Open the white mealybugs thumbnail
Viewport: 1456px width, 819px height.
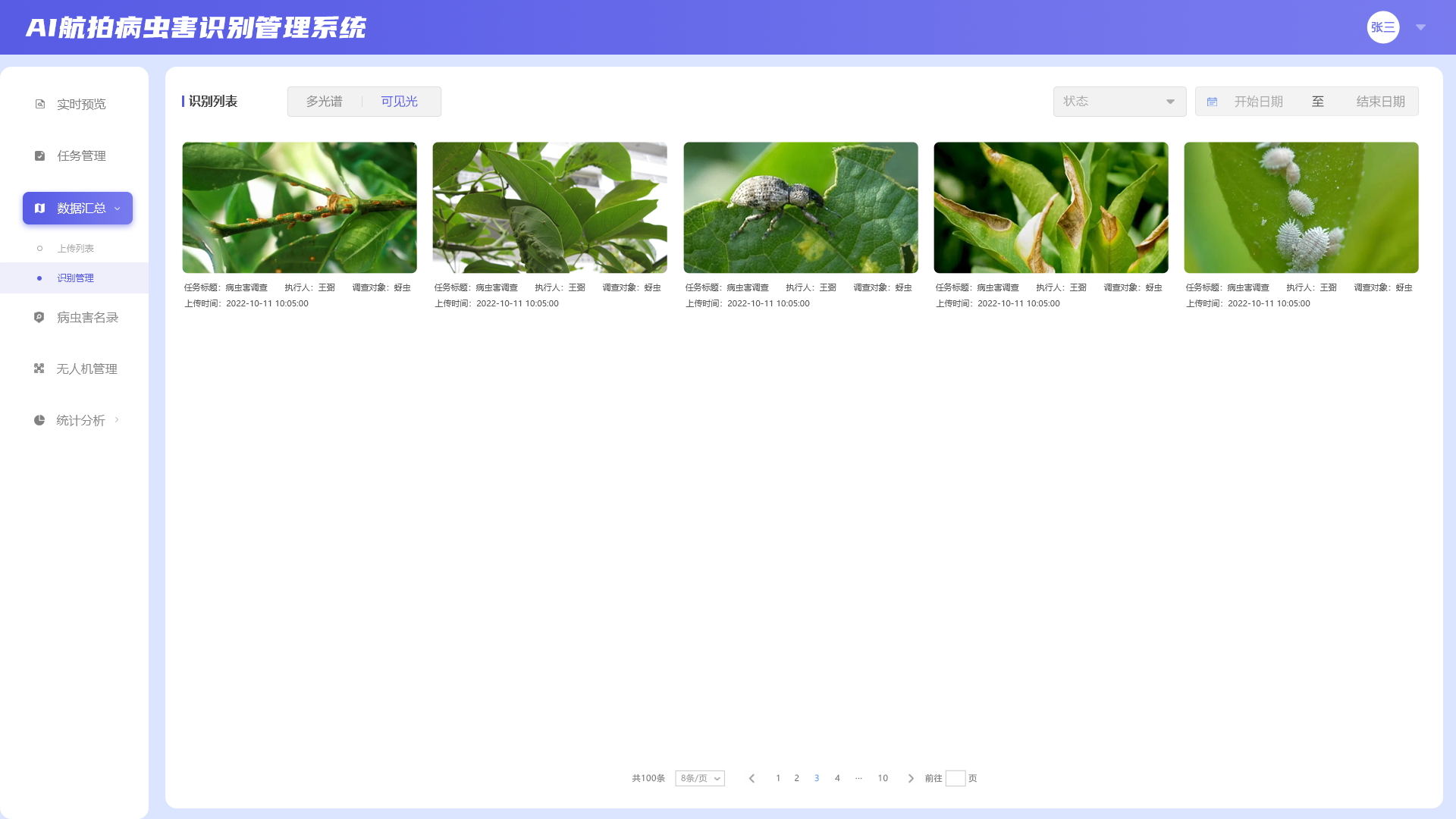click(x=1301, y=207)
